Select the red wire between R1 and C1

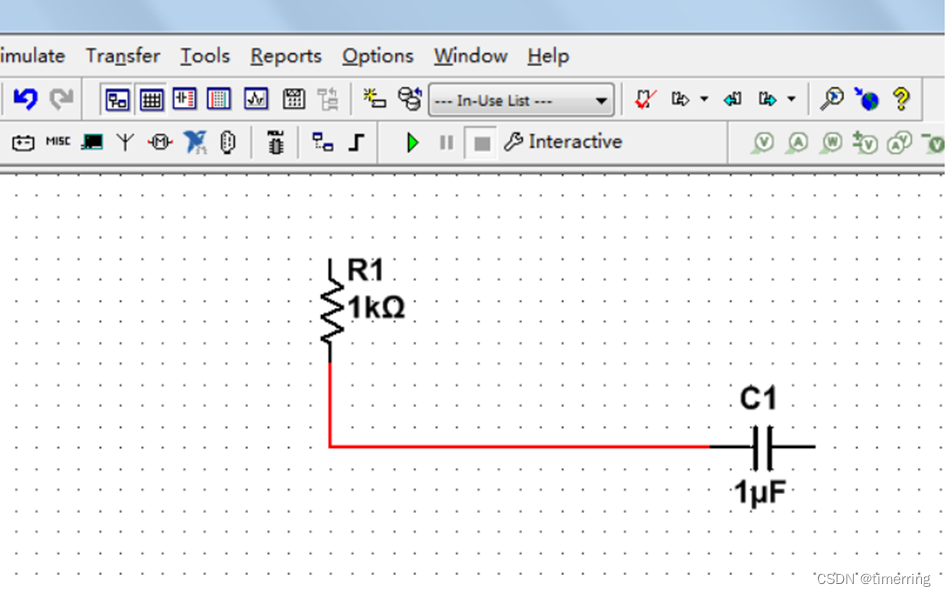(519, 447)
